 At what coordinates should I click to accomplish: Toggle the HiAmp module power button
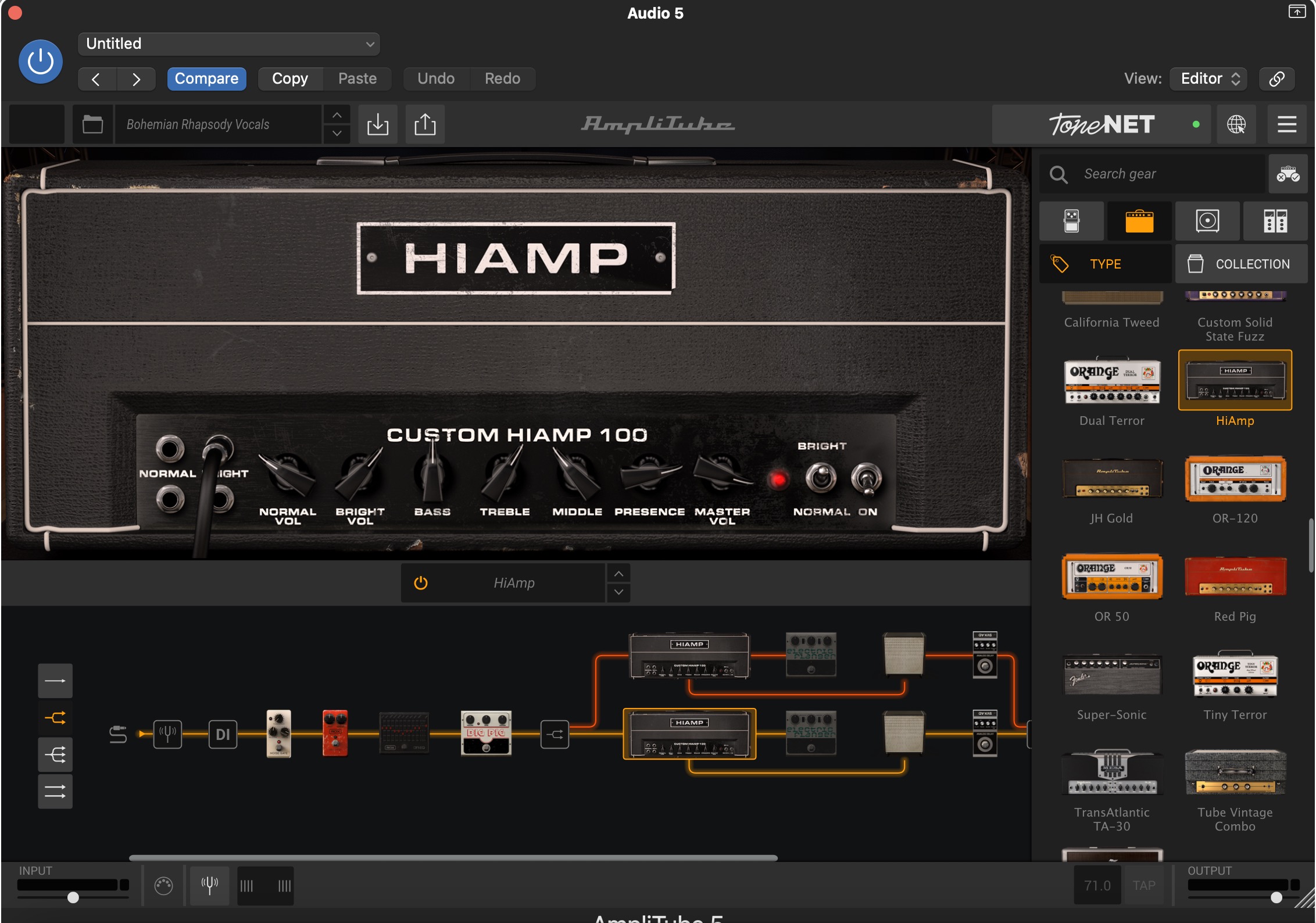point(421,583)
